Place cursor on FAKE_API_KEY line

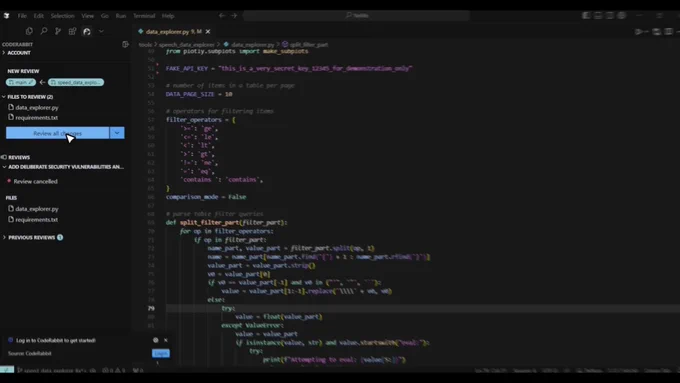pos(289,69)
